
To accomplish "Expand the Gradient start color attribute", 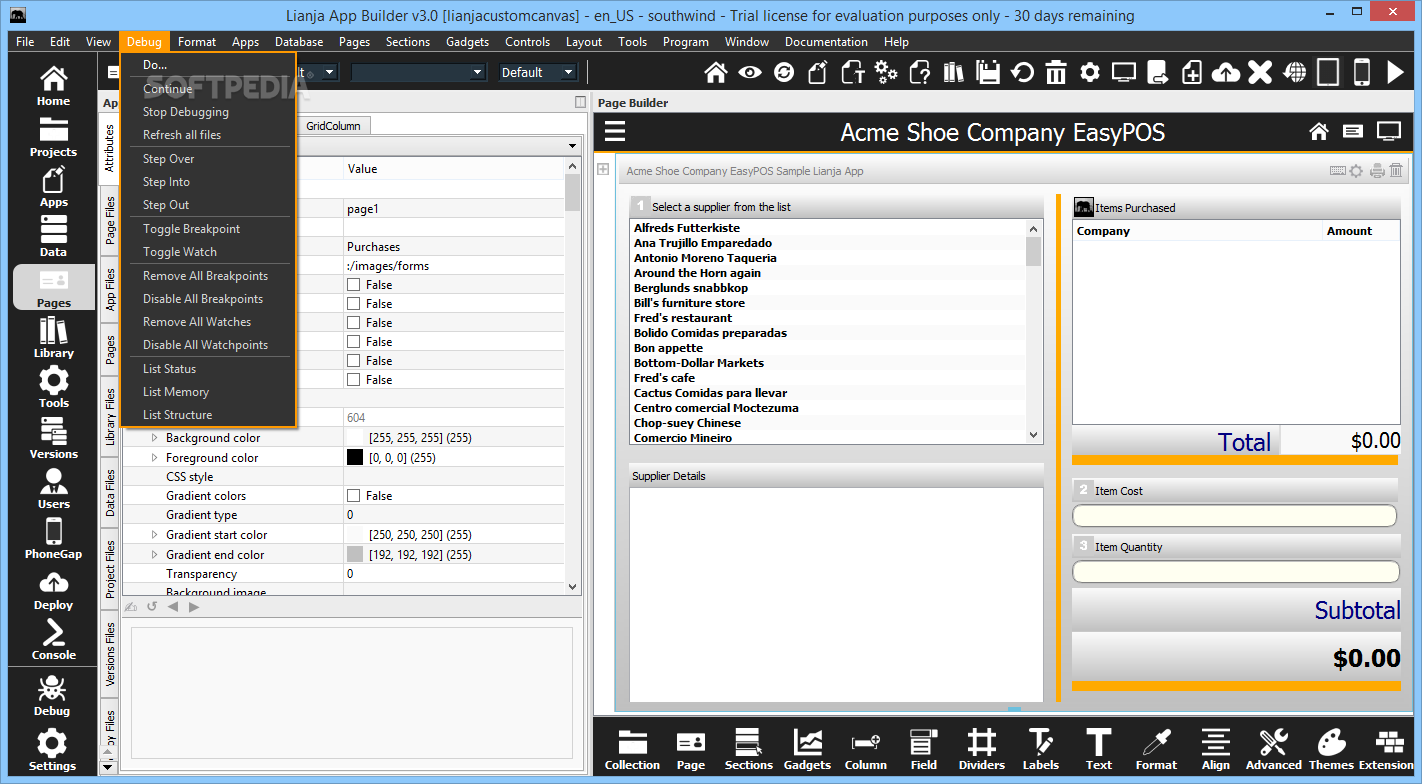I will coord(154,535).
